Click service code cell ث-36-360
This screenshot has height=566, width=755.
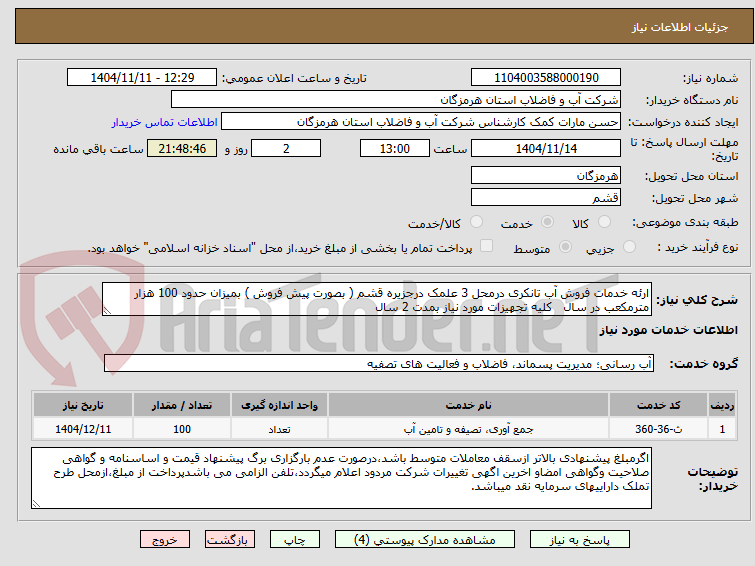[x=658, y=429]
